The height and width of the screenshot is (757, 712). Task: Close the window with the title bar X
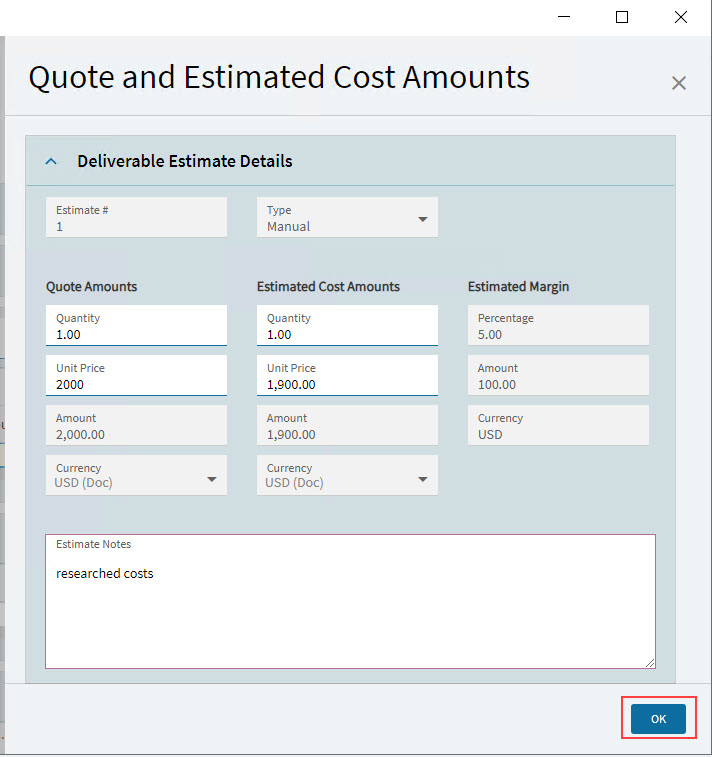pos(681,17)
